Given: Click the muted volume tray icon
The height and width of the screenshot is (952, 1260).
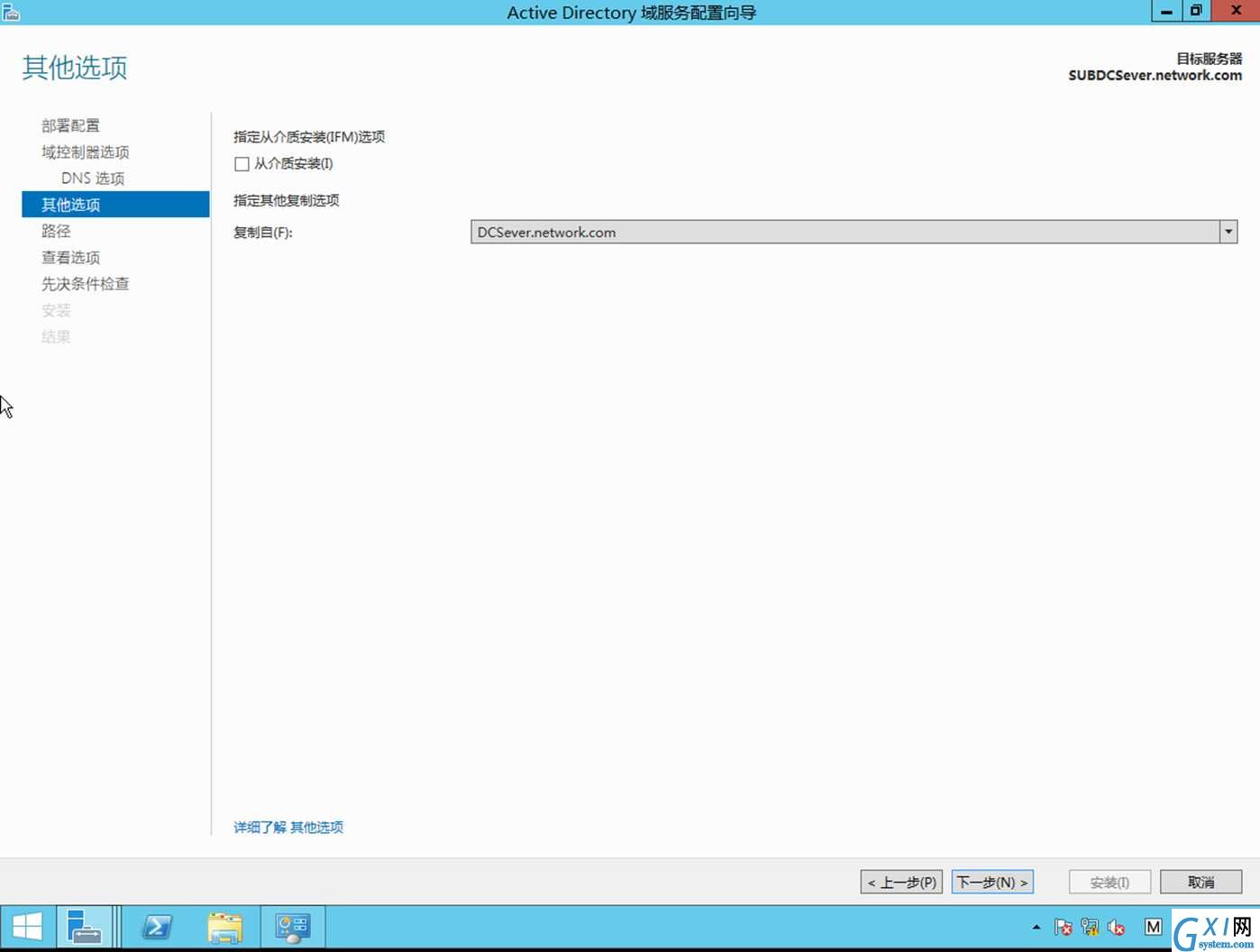Looking at the screenshot, I should [1116, 927].
